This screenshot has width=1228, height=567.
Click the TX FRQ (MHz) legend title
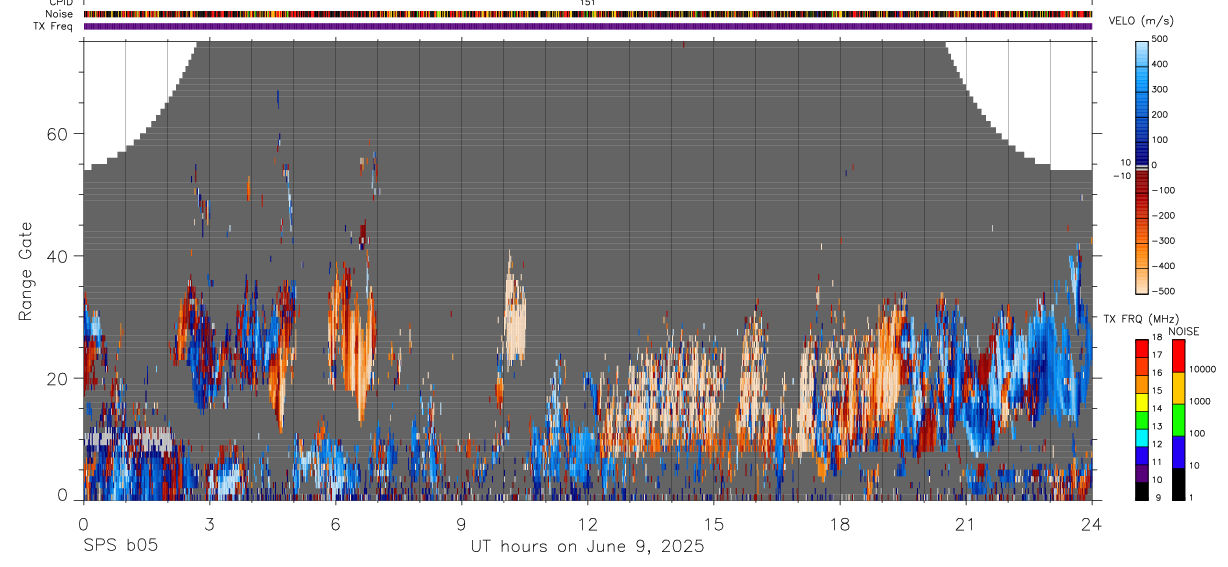click(1141, 318)
